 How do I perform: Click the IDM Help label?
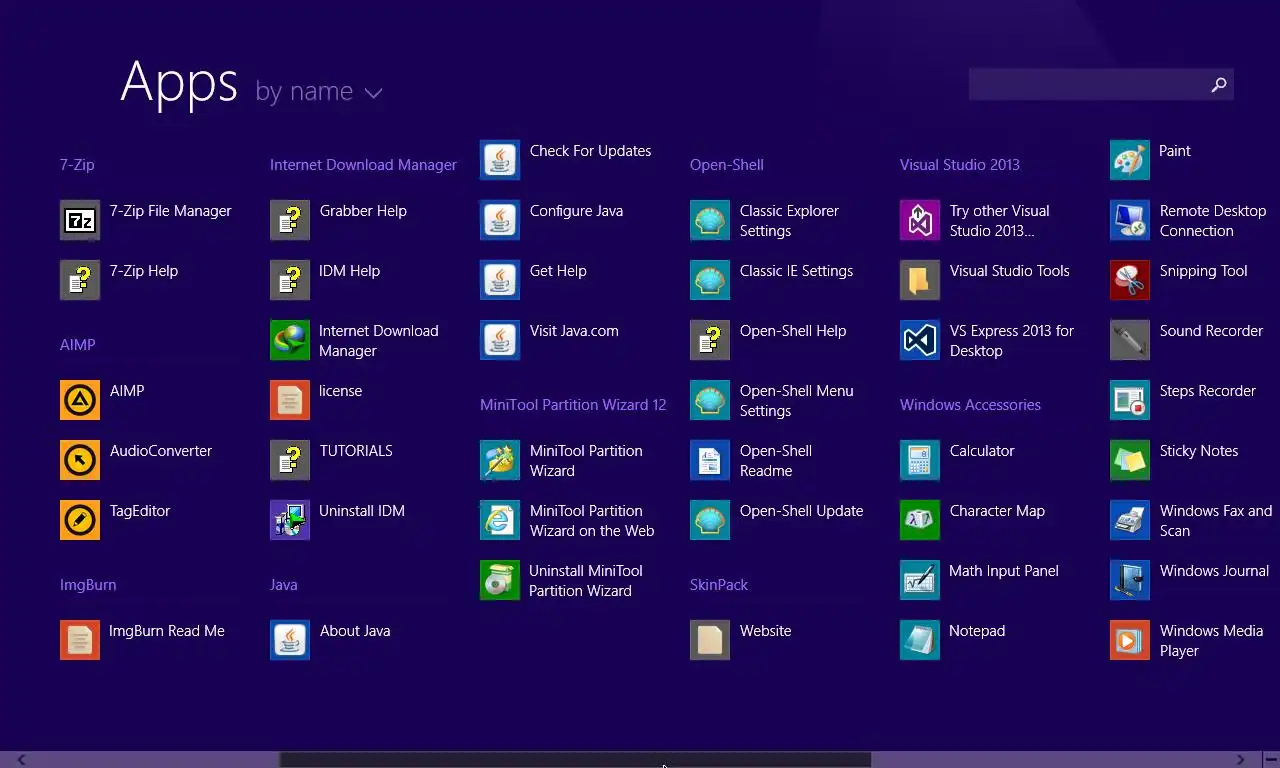[349, 271]
